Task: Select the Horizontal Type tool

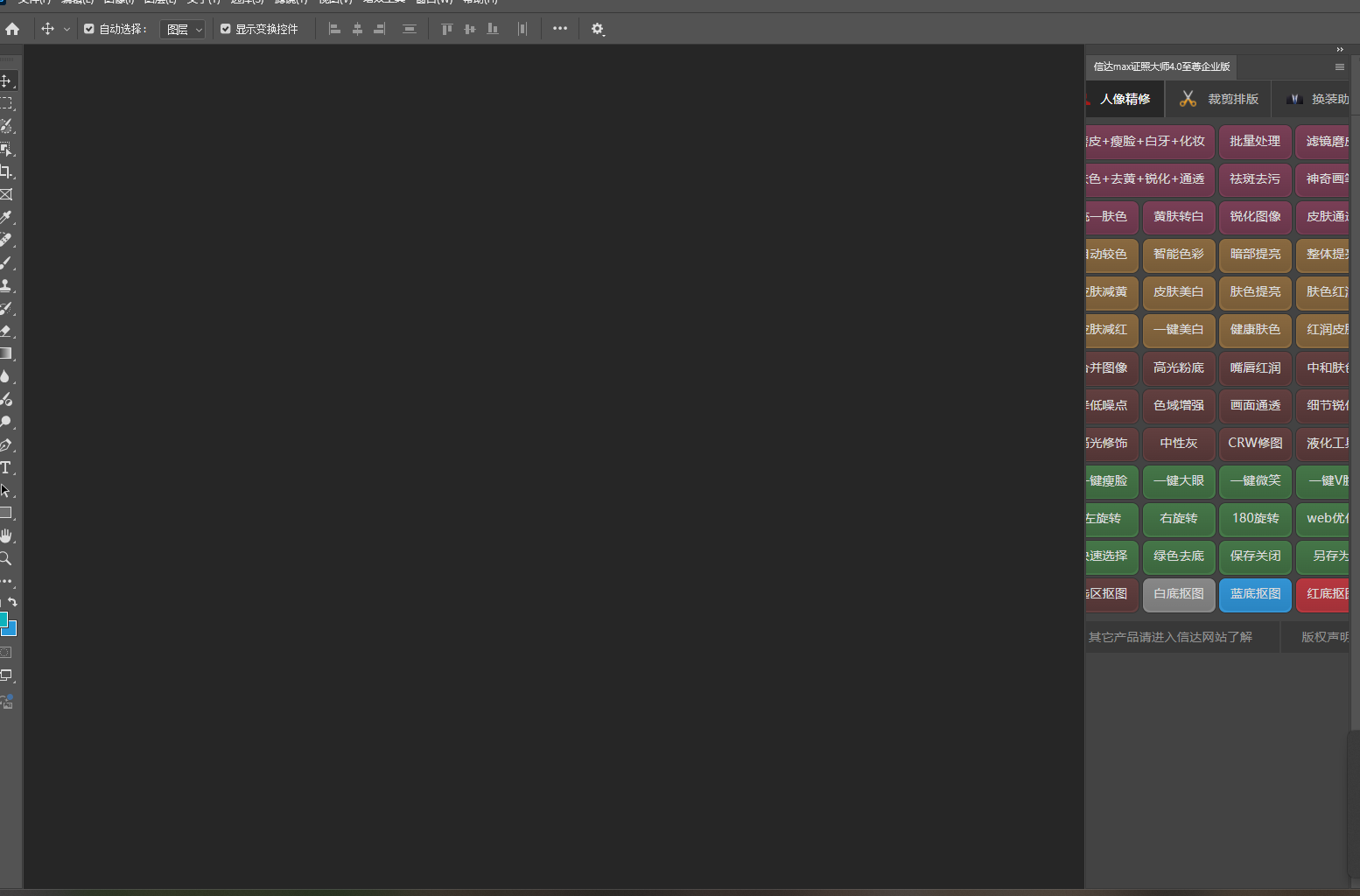Action: pyautogui.click(x=6, y=467)
